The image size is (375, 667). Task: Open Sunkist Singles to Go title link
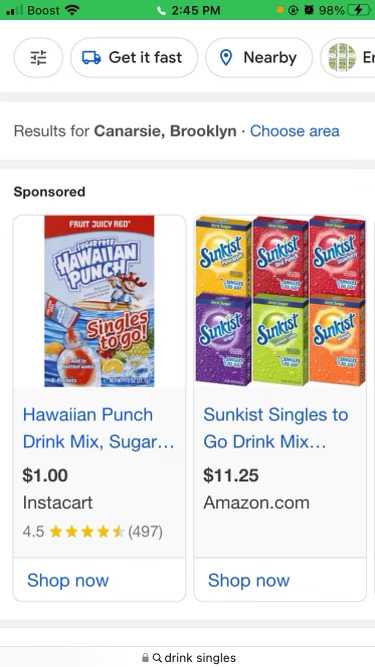click(x=276, y=428)
